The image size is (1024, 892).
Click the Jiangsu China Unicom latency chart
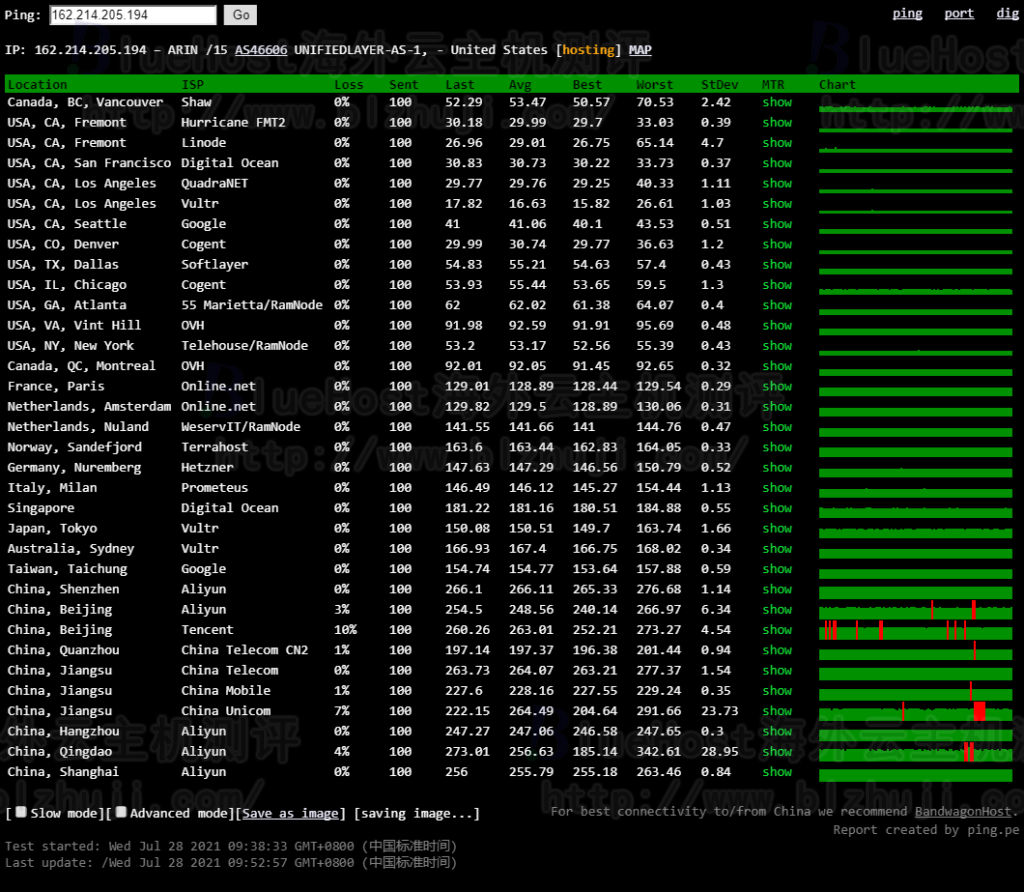click(x=916, y=711)
